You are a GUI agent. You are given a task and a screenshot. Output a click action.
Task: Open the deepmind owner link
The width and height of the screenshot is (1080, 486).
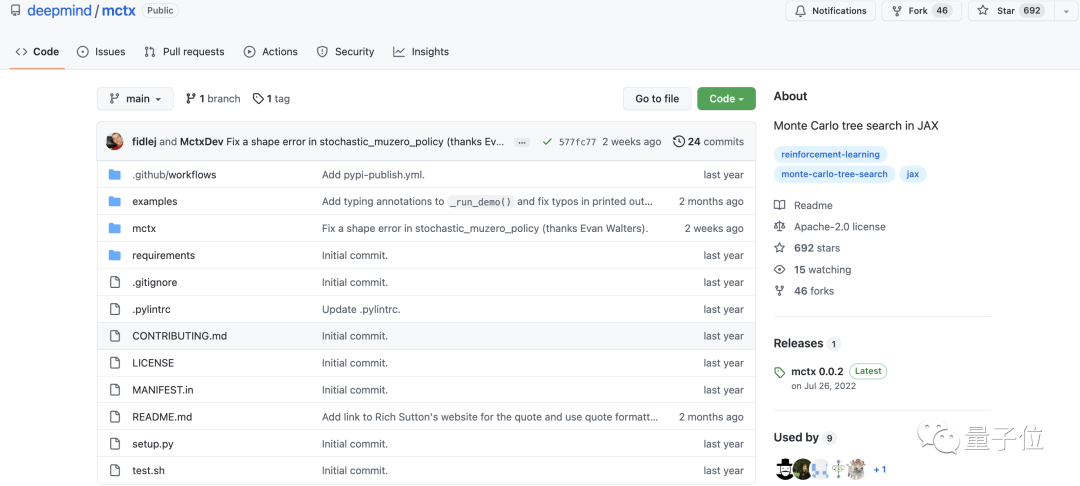[59, 11]
